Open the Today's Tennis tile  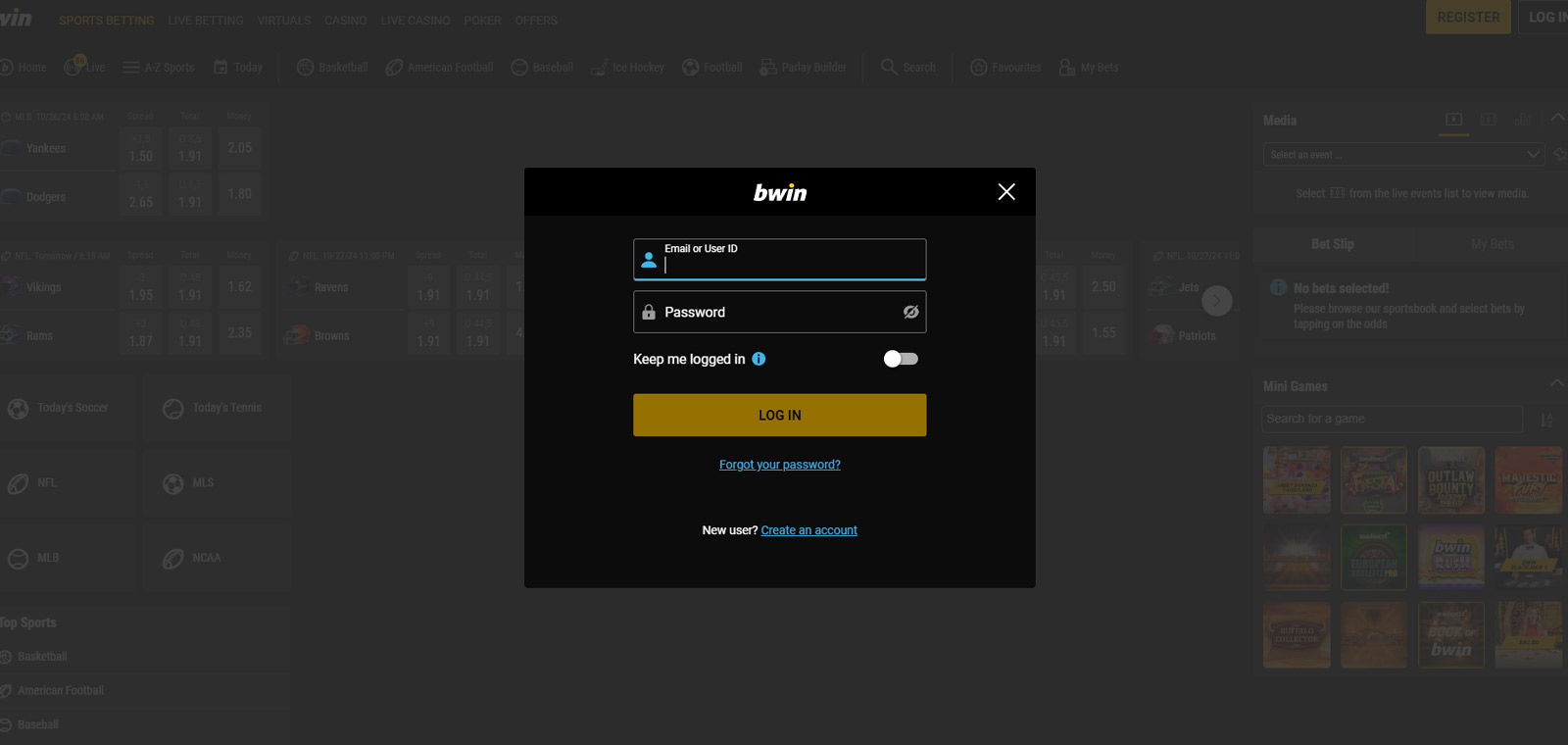(x=218, y=408)
